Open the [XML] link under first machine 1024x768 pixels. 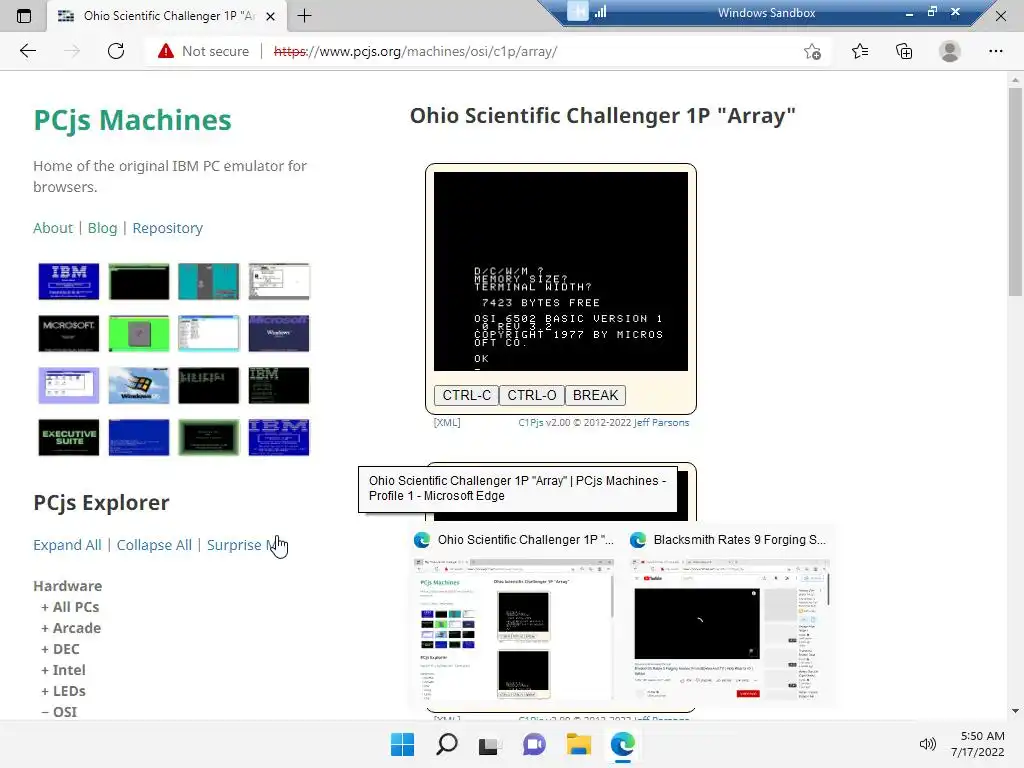click(447, 423)
